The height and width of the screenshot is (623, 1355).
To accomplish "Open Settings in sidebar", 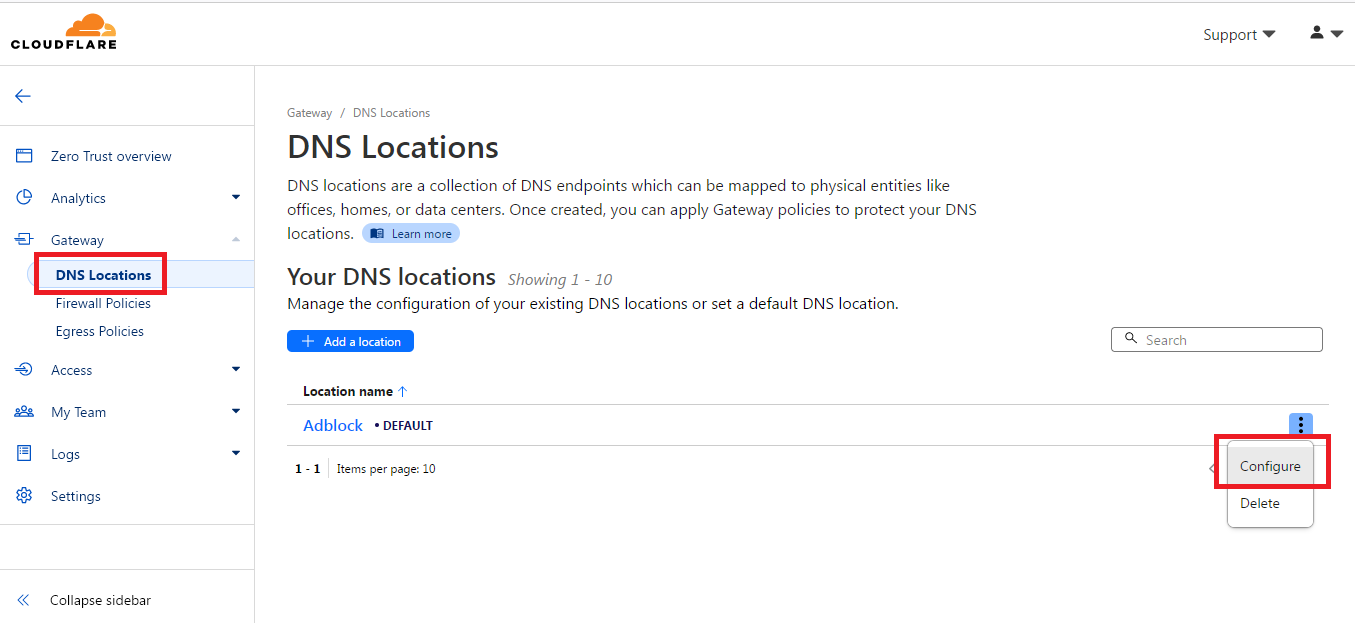I will [76, 496].
